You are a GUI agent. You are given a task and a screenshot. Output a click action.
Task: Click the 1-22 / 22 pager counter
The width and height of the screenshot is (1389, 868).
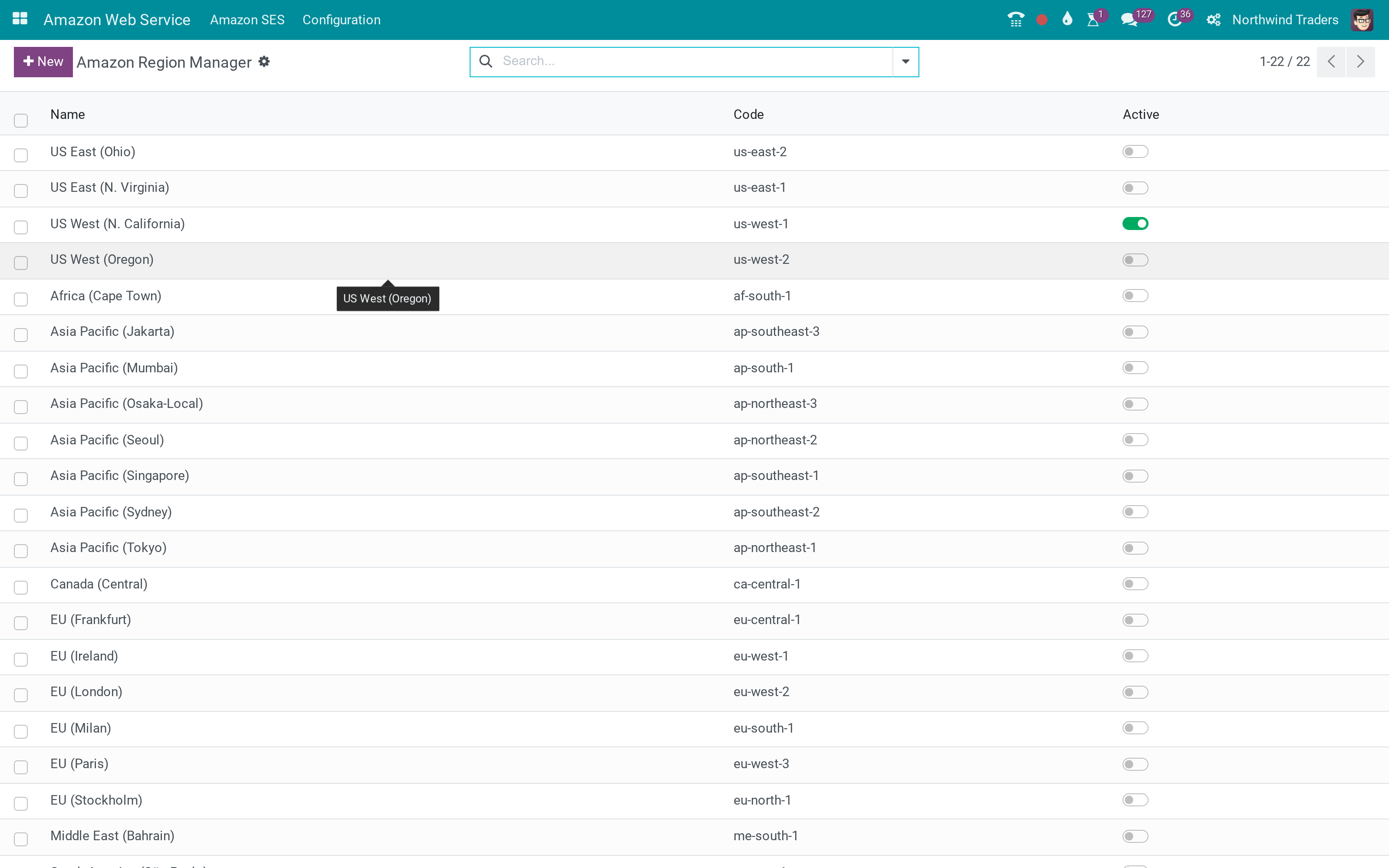click(x=1284, y=62)
